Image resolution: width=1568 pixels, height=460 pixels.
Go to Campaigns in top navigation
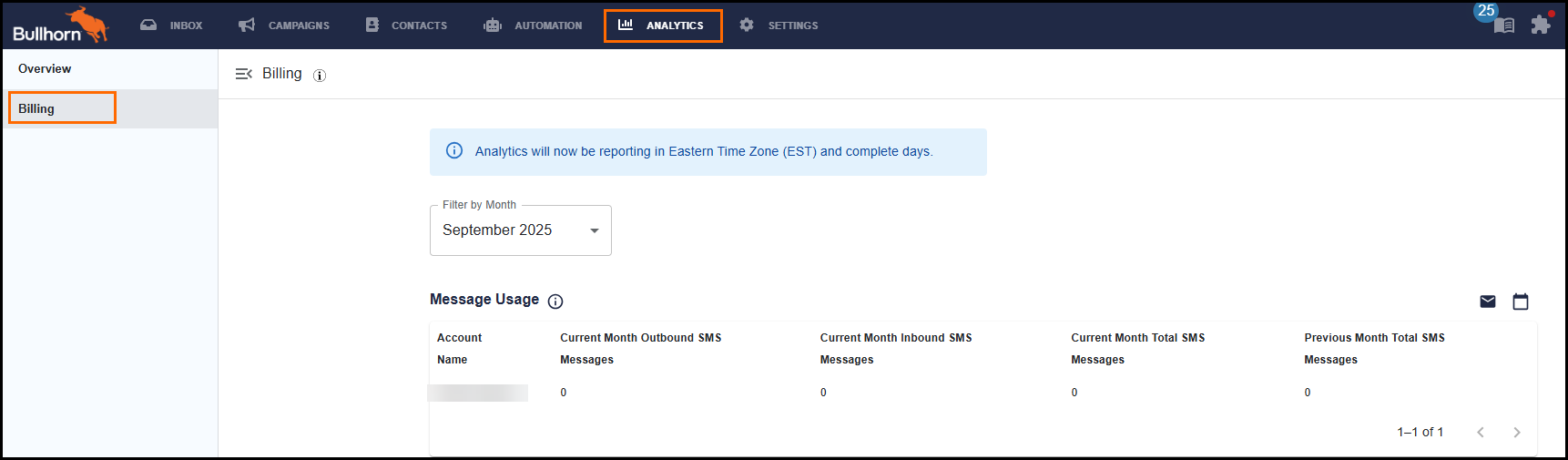(x=284, y=26)
